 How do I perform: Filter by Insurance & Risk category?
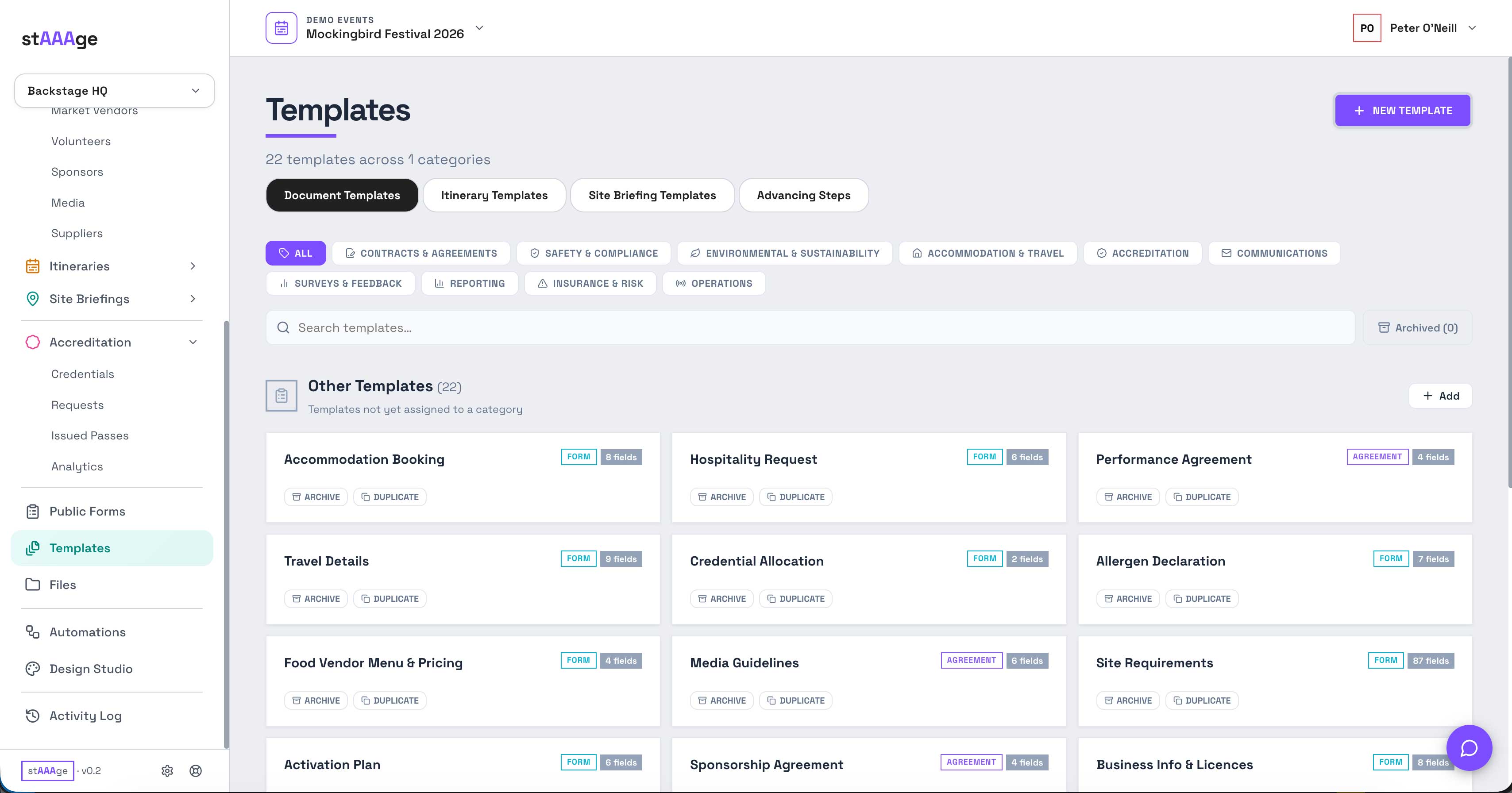(x=590, y=284)
